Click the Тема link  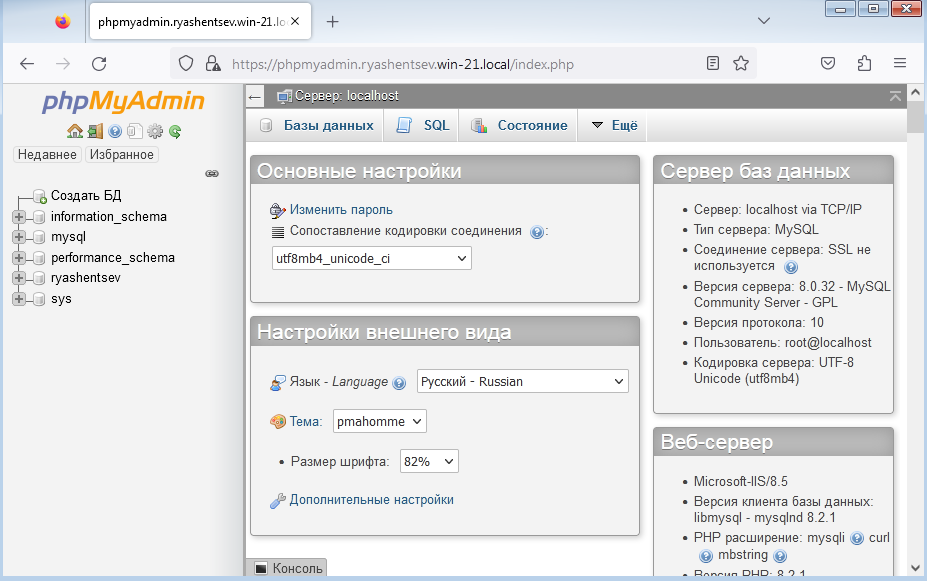(304, 421)
